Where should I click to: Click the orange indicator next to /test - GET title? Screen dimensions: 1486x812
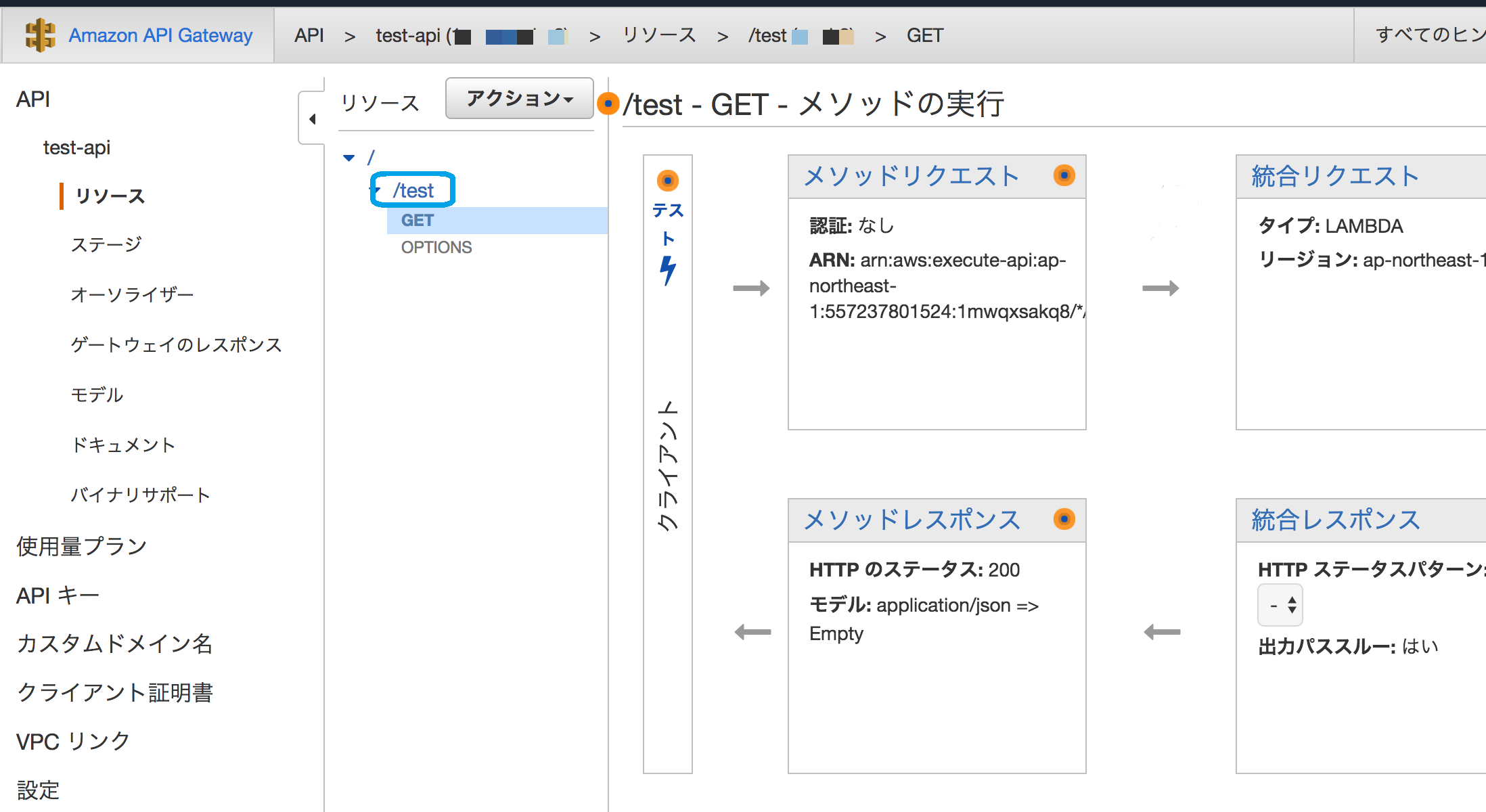tap(608, 104)
